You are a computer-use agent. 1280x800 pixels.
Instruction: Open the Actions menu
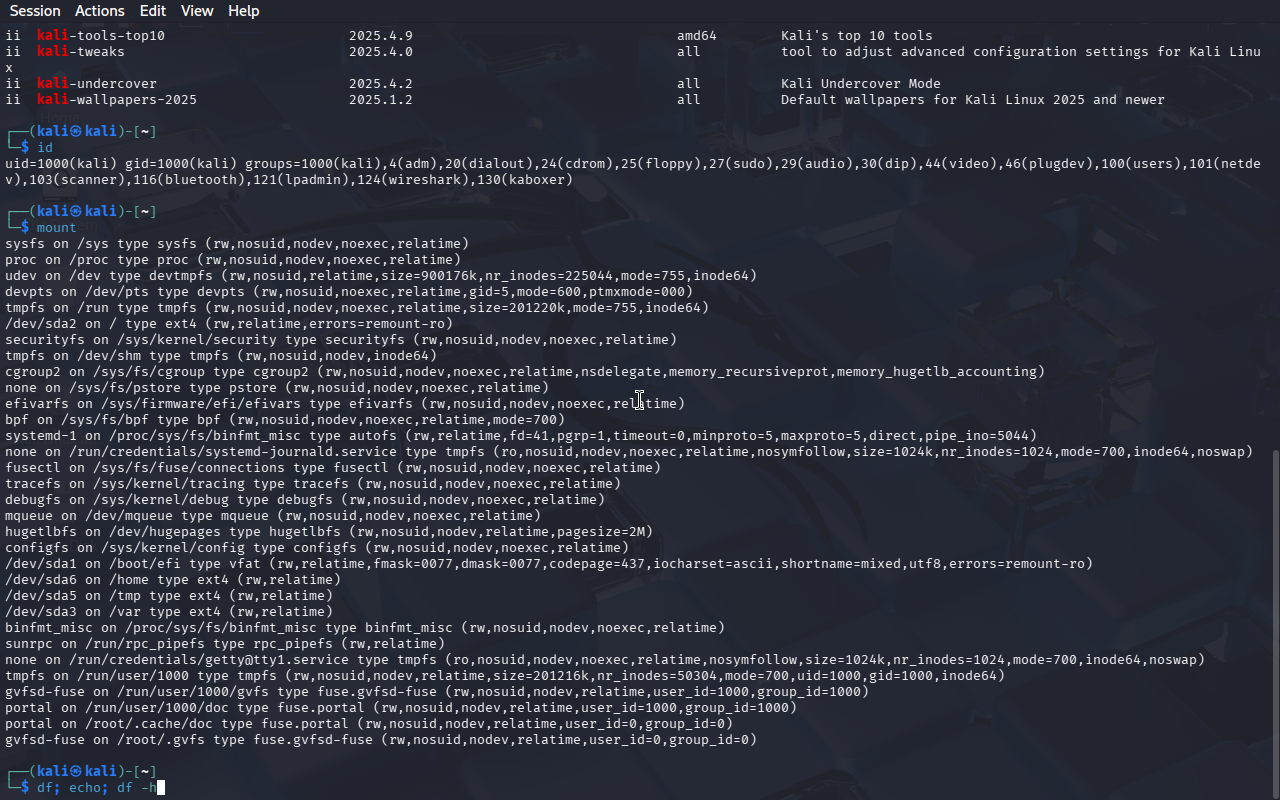point(100,11)
